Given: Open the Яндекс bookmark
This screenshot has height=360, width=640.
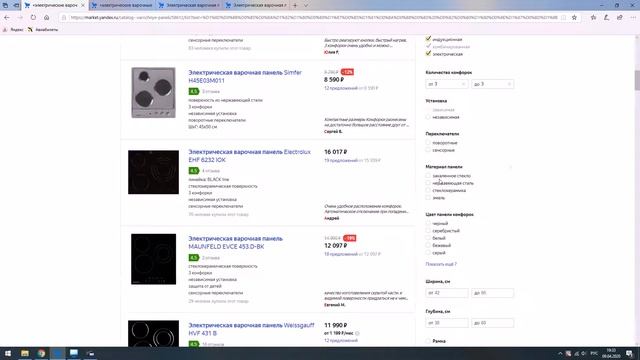Looking at the screenshot, I should pyautogui.click(x=13, y=30).
